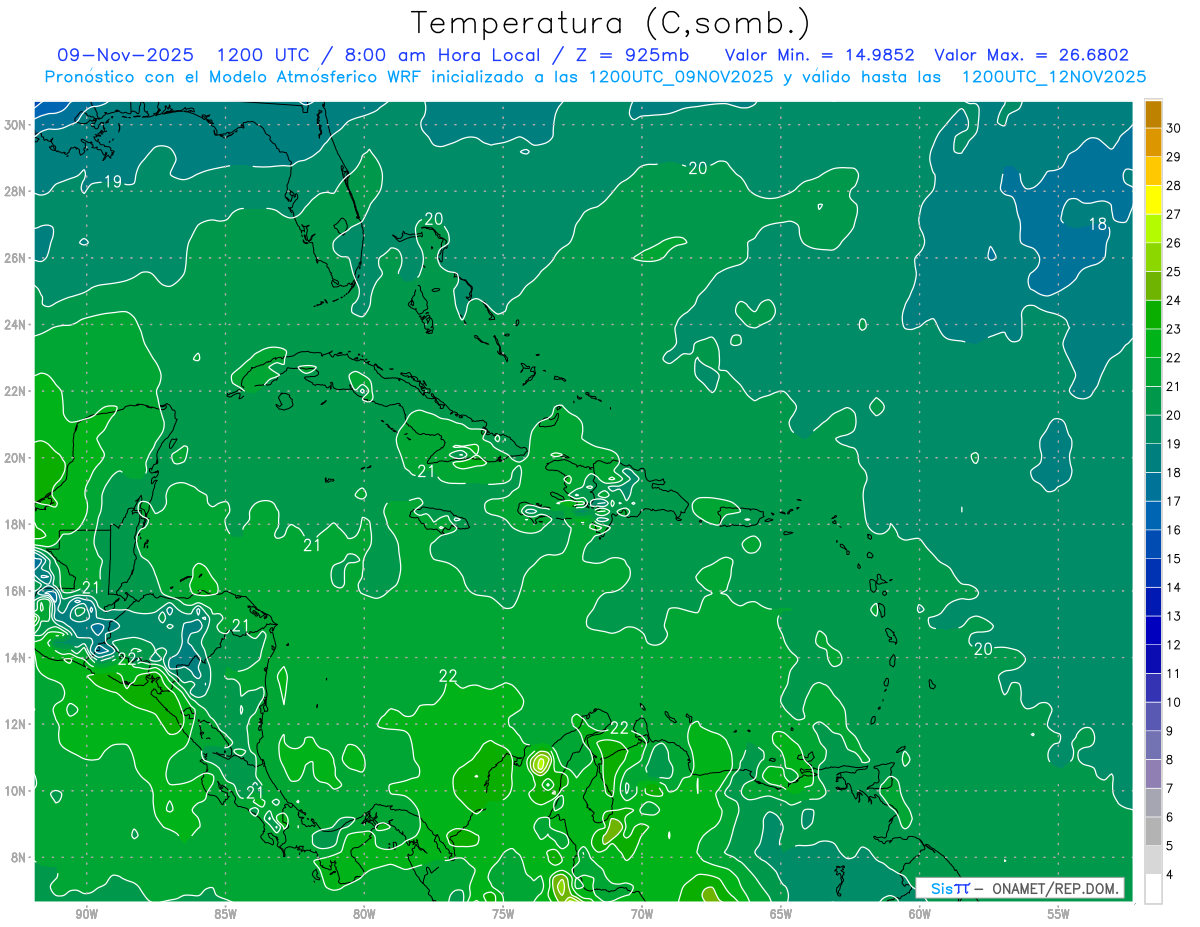Image resolution: width=1200 pixels, height=927 pixels.
Task: Click the '5' label on the color scale
Action: click(1170, 846)
